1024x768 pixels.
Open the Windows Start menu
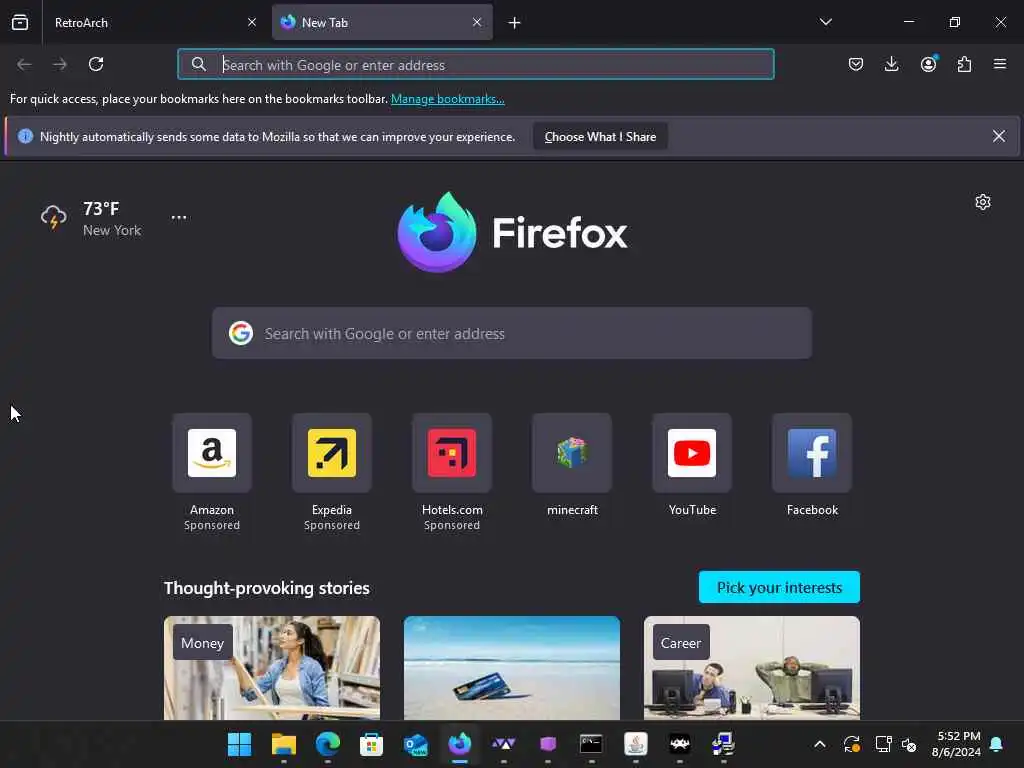click(240, 744)
